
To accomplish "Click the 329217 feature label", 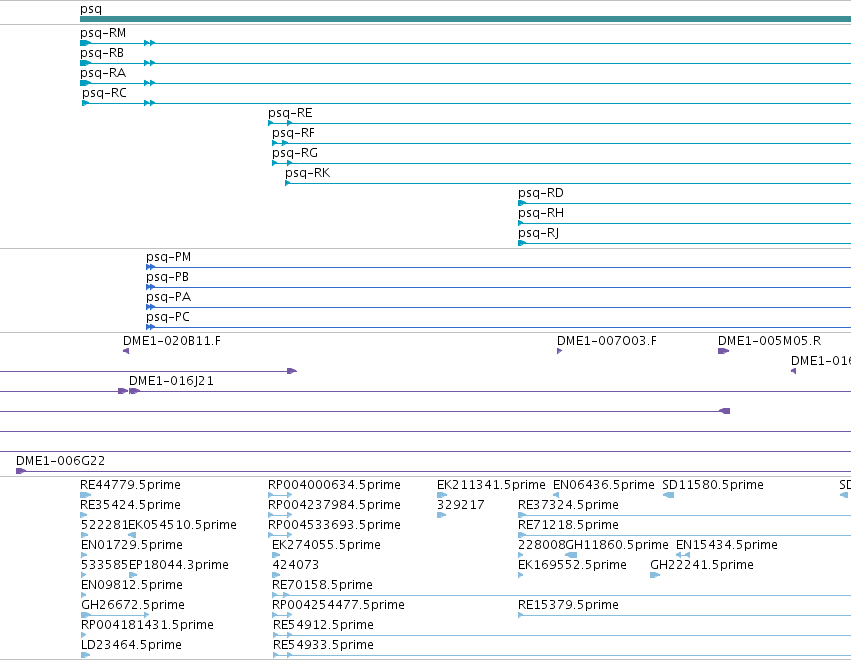I will 461,505.
